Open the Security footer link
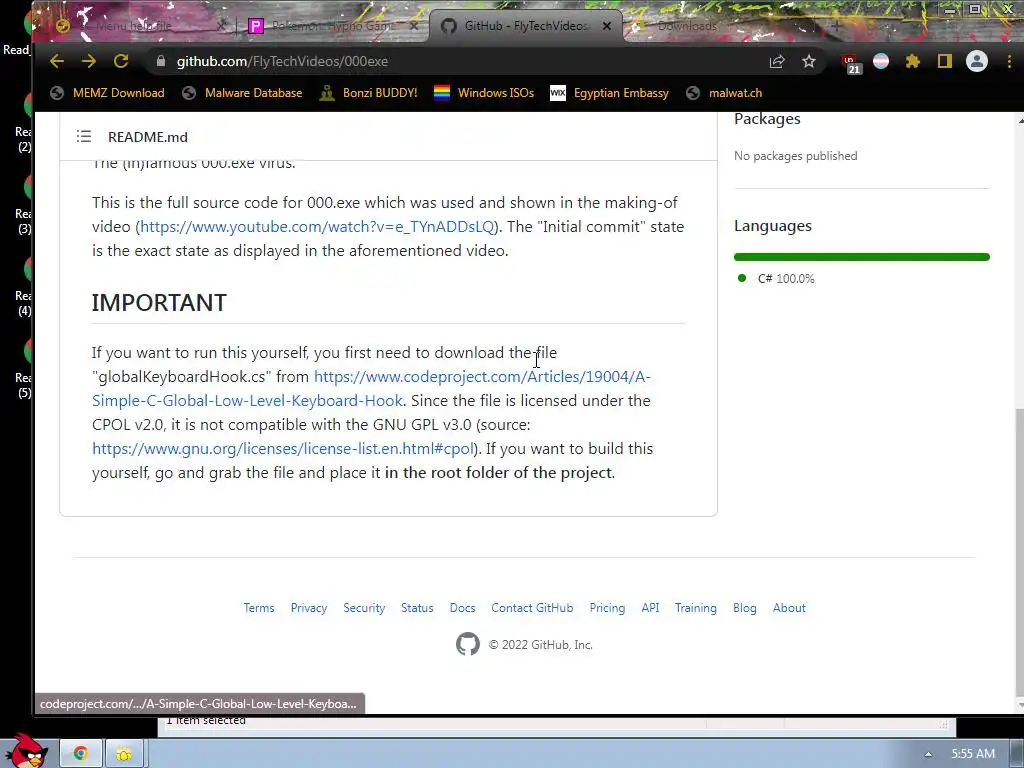 click(x=364, y=608)
